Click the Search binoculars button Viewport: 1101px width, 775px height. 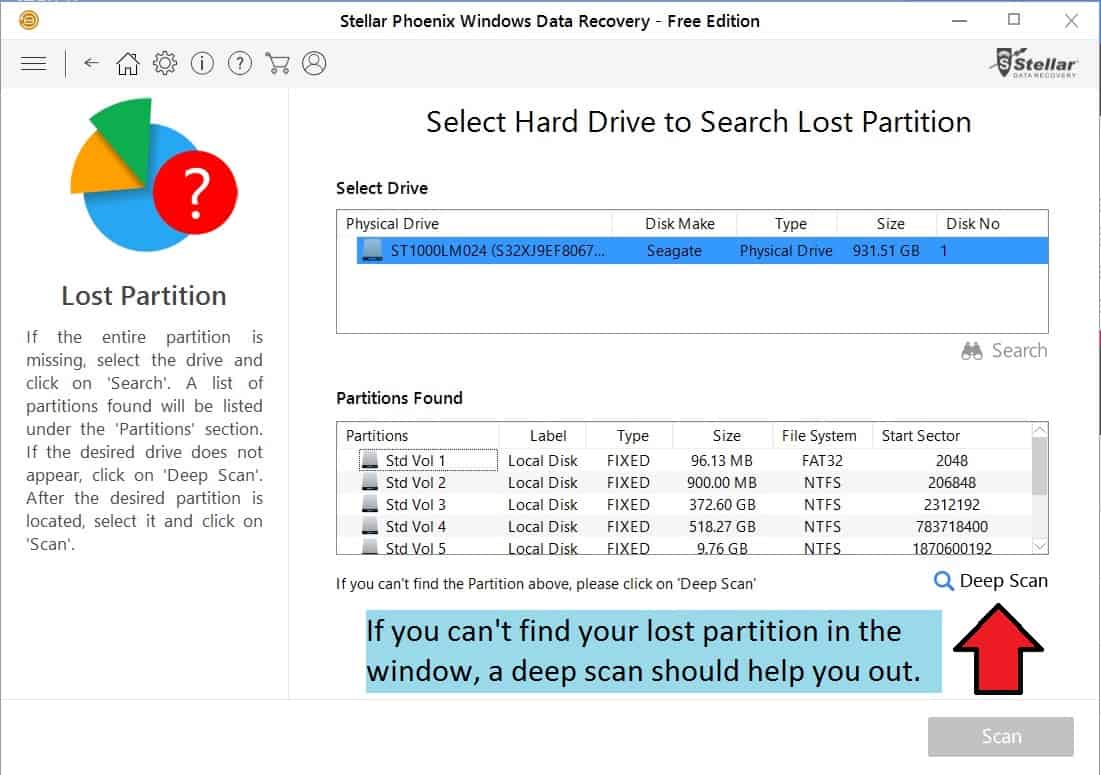coord(1004,350)
